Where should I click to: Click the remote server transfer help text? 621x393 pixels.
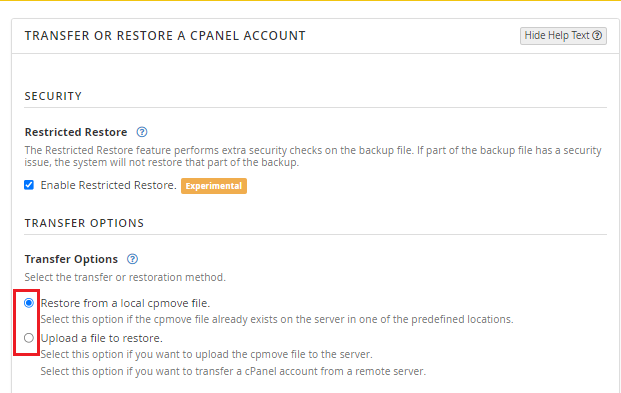[233, 372]
